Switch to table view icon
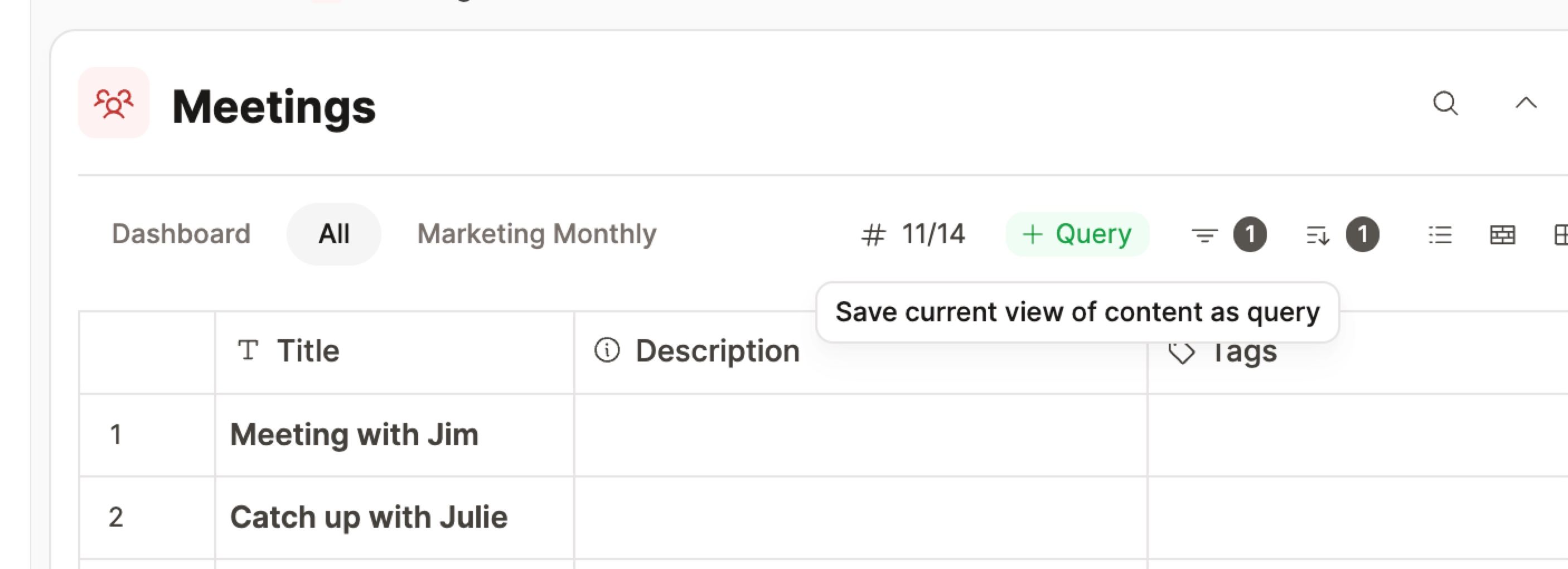 [x=1502, y=235]
